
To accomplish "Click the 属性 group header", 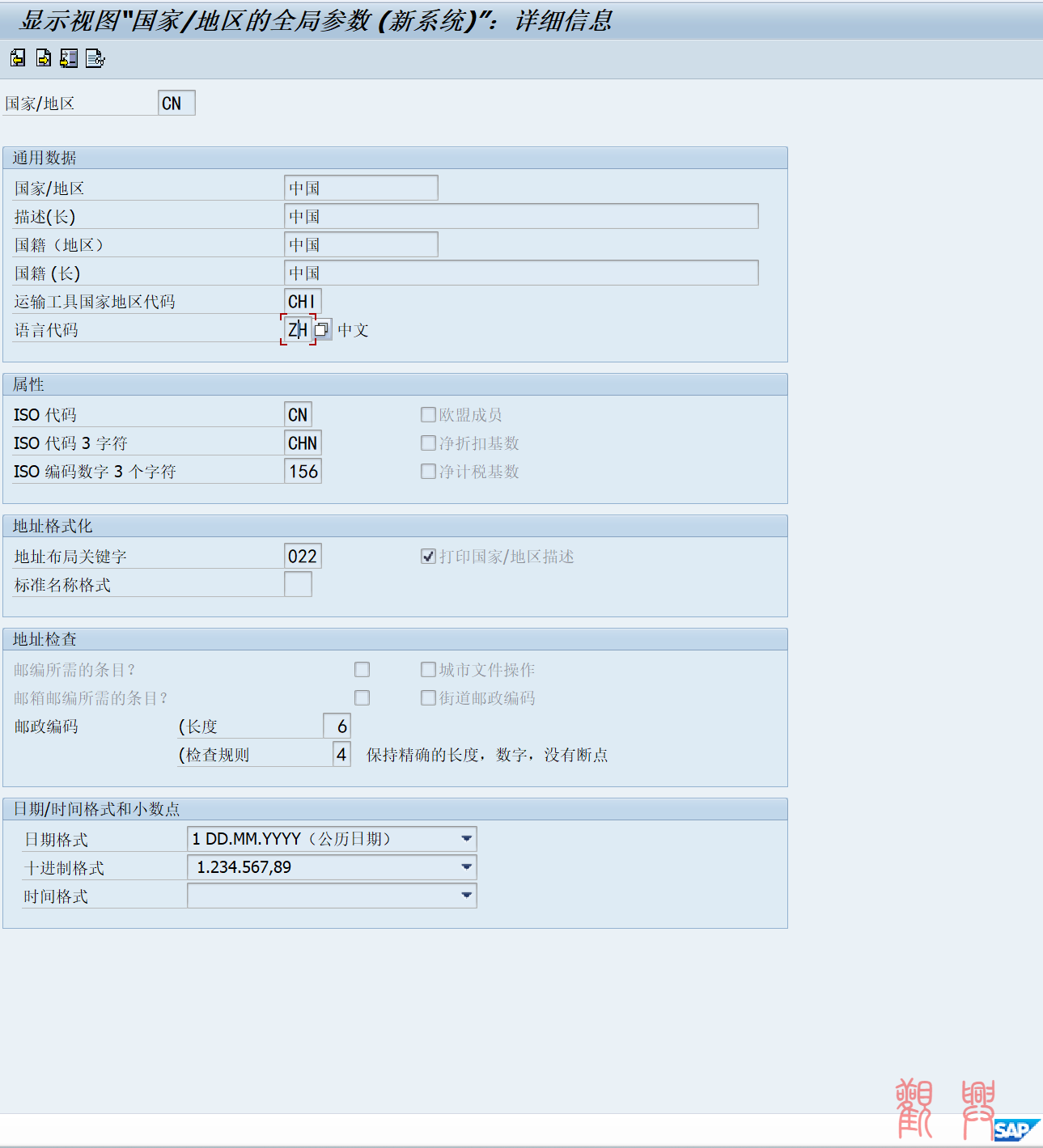I will coord(395,384).
